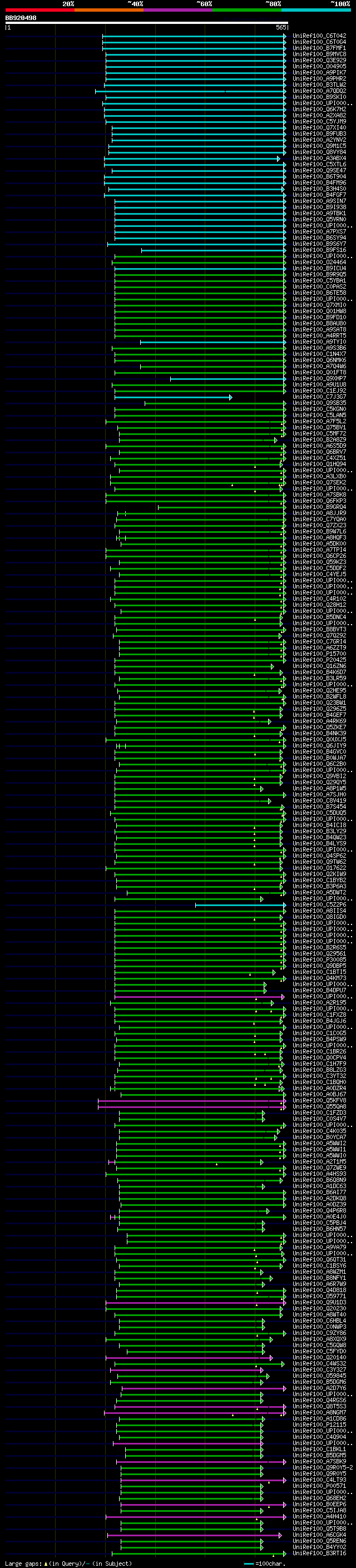Viewport: 356px width, 1568px height.
Task: Click hit label UniRef100_A4RK69
Action: click(319, 721)
